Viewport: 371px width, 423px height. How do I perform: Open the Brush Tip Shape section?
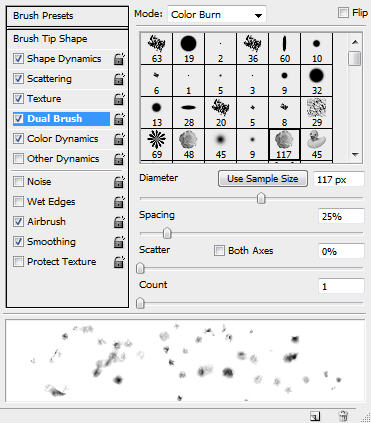point(50,39)
